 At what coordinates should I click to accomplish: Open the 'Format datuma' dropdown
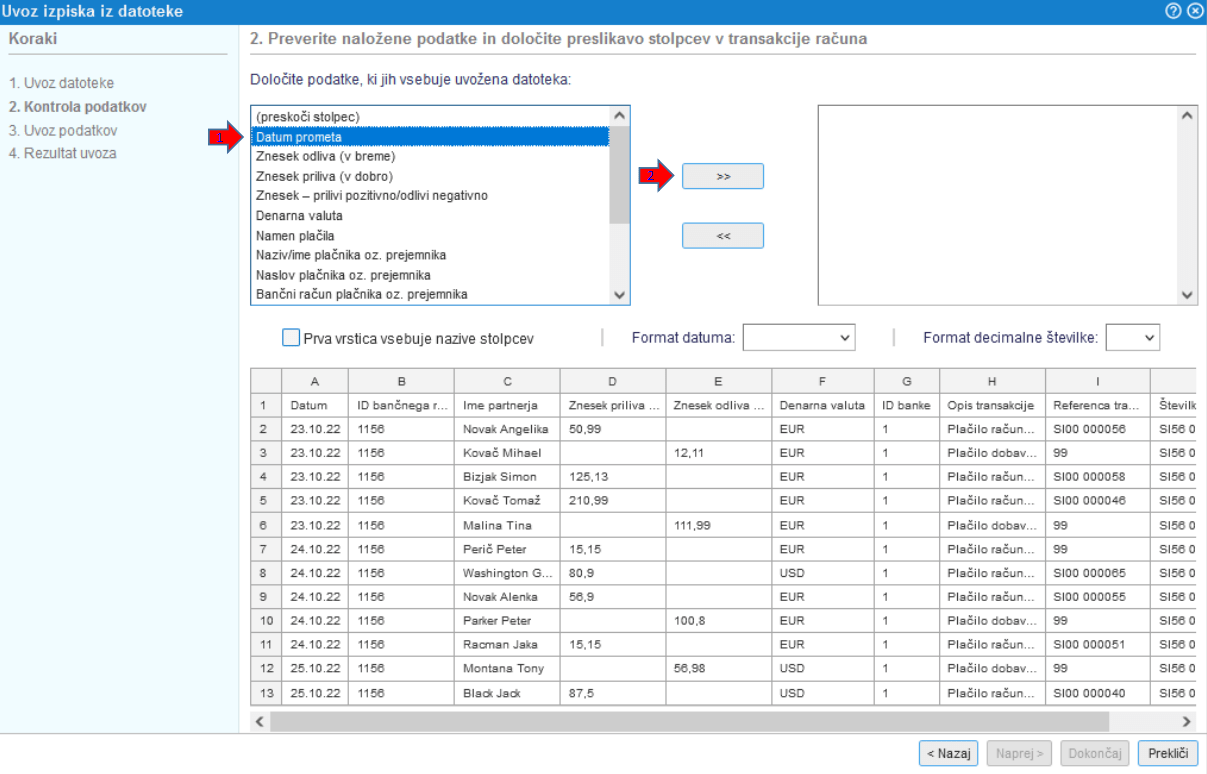[x=799, y=338]
